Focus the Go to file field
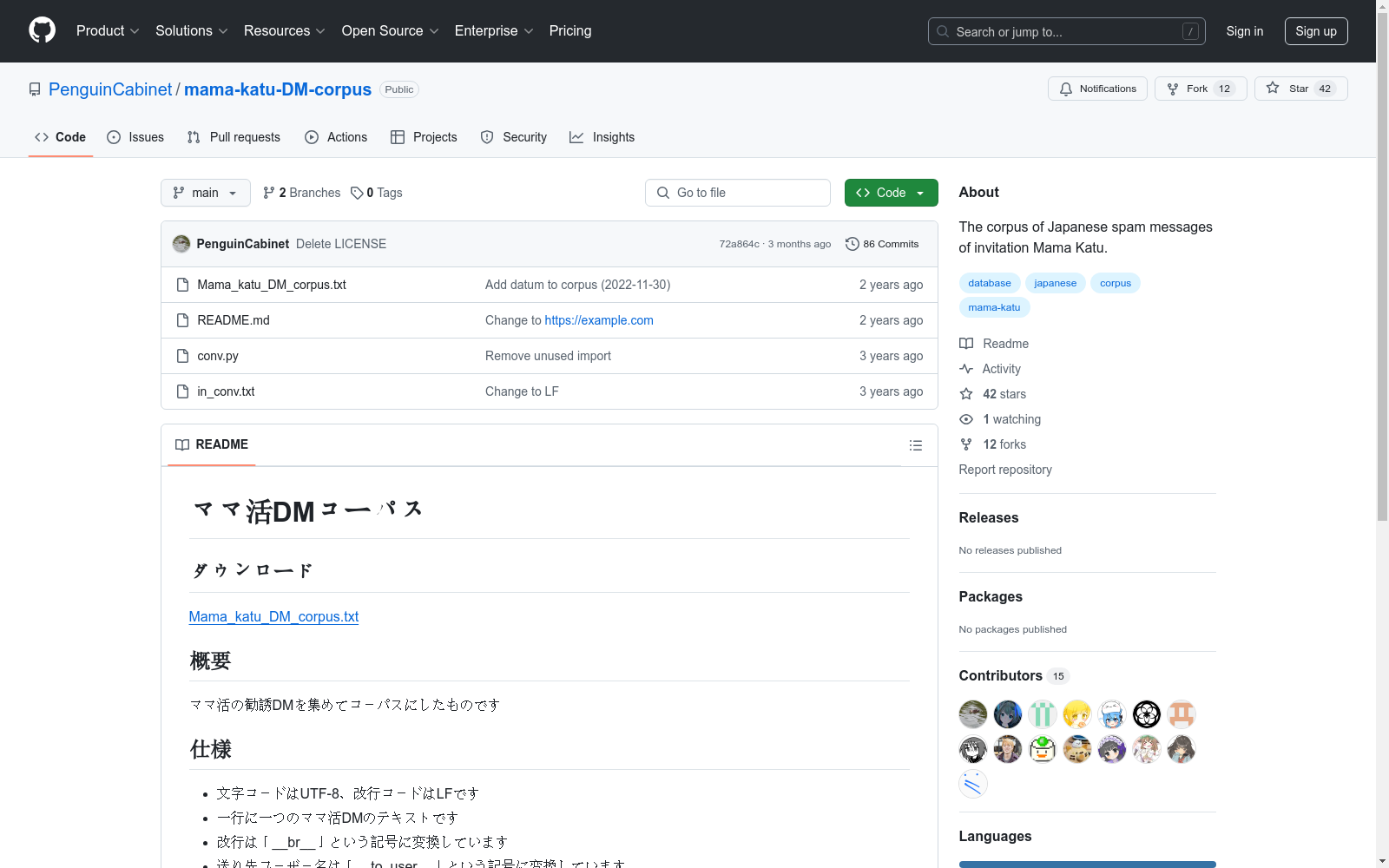The height and width of the screenshot is (868, 1389). pyautogui.click(x=738, y=193)
